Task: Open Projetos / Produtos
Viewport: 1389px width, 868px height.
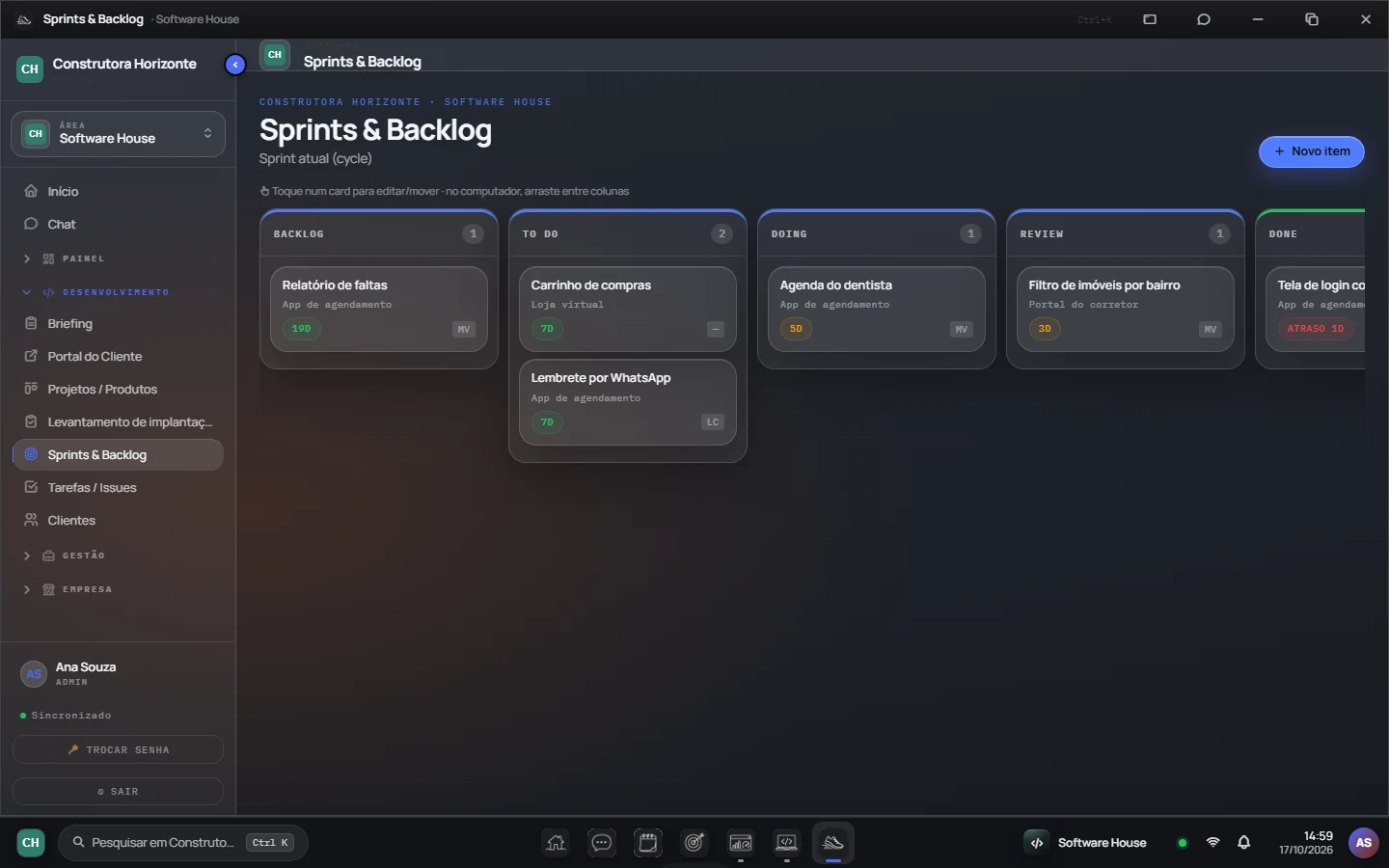Action: [118, 390]
